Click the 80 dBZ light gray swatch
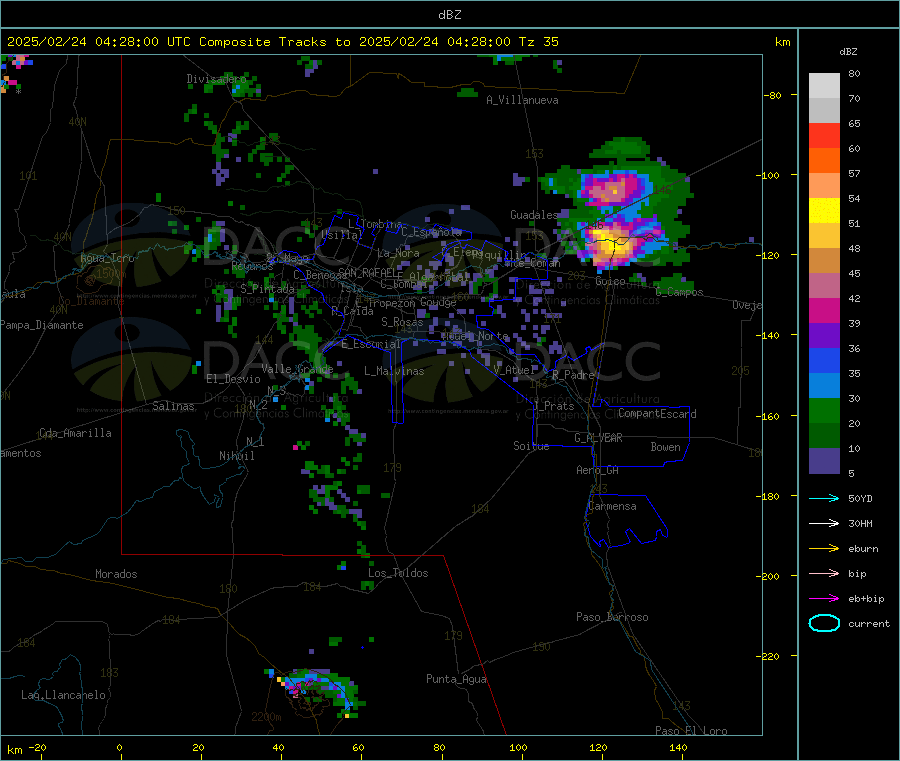 pos(824,86)
